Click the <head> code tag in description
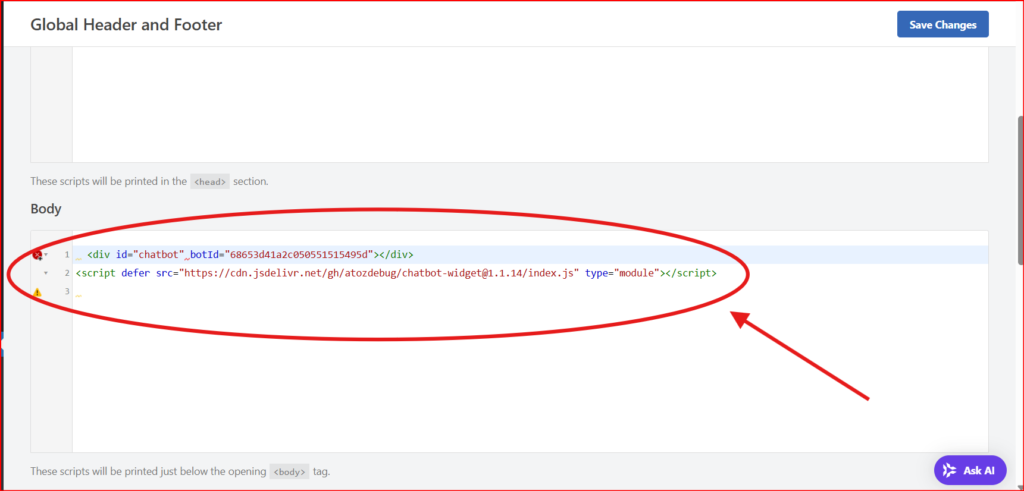1024x491 pixels. [x=210, y=182]
